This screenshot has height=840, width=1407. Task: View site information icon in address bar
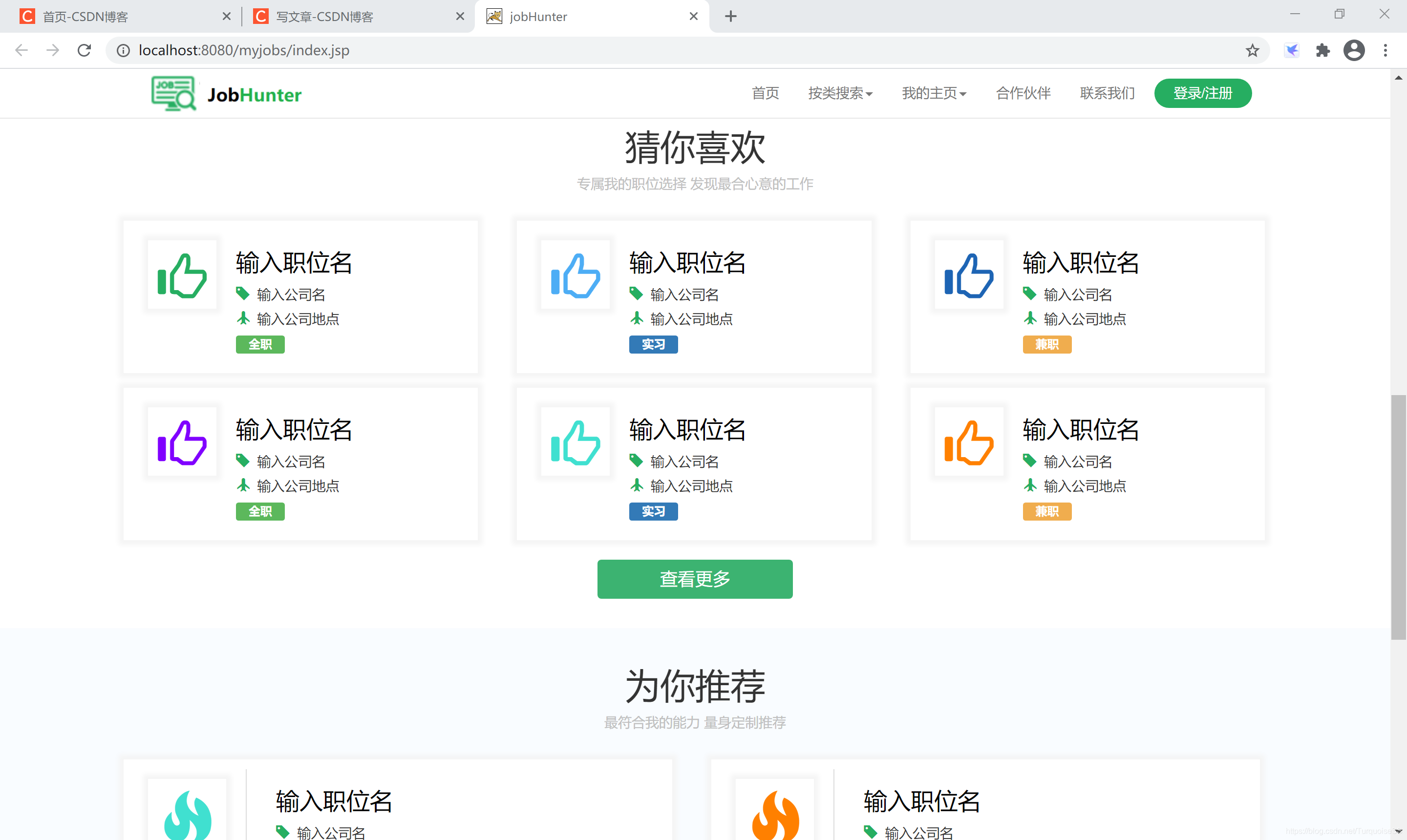pyautogui.click(x=123, y=50)
